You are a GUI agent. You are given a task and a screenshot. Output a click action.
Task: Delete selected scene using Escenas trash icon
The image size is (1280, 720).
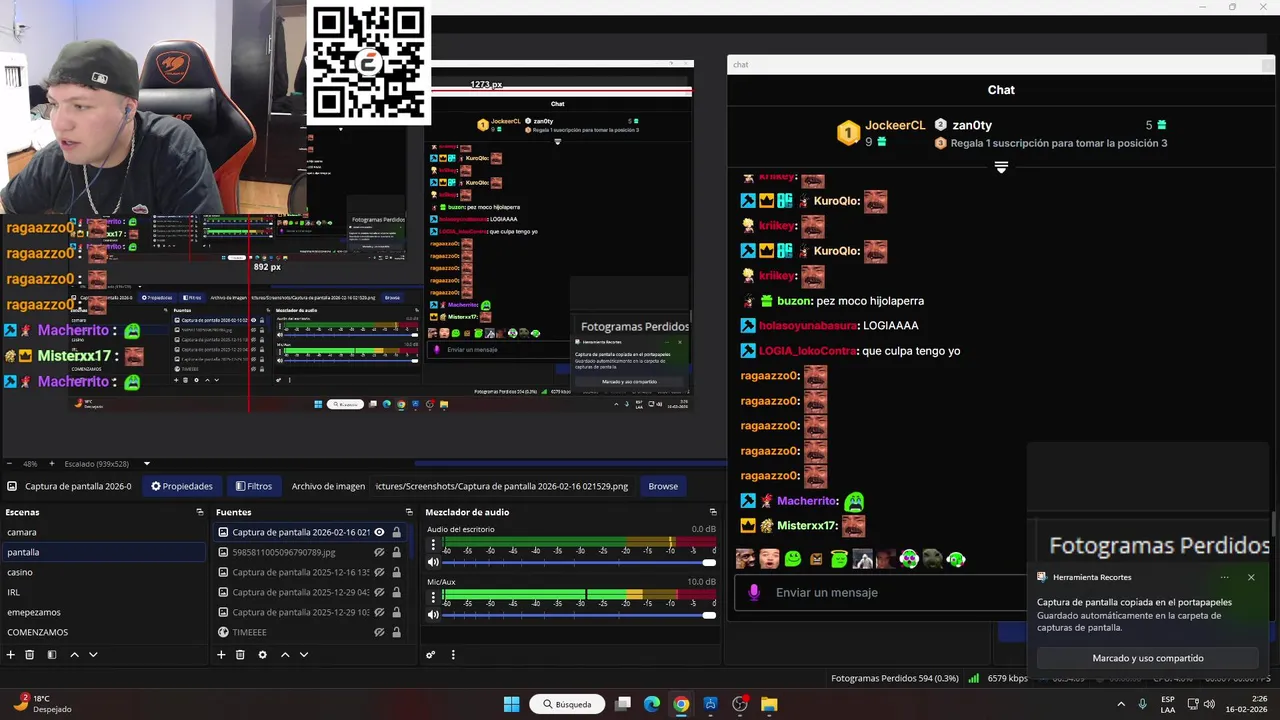click(30, 655)
